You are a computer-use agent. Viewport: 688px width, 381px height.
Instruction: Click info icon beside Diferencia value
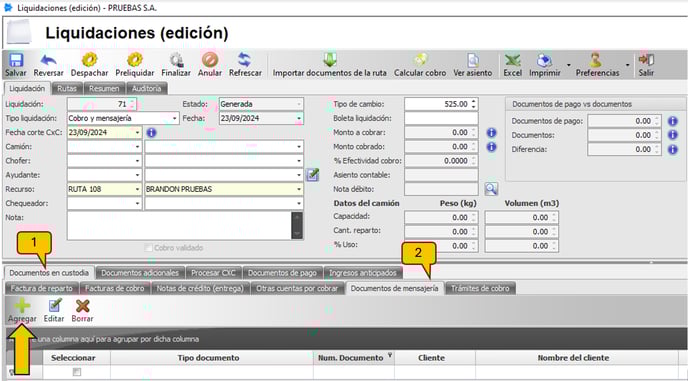(672, 149)
